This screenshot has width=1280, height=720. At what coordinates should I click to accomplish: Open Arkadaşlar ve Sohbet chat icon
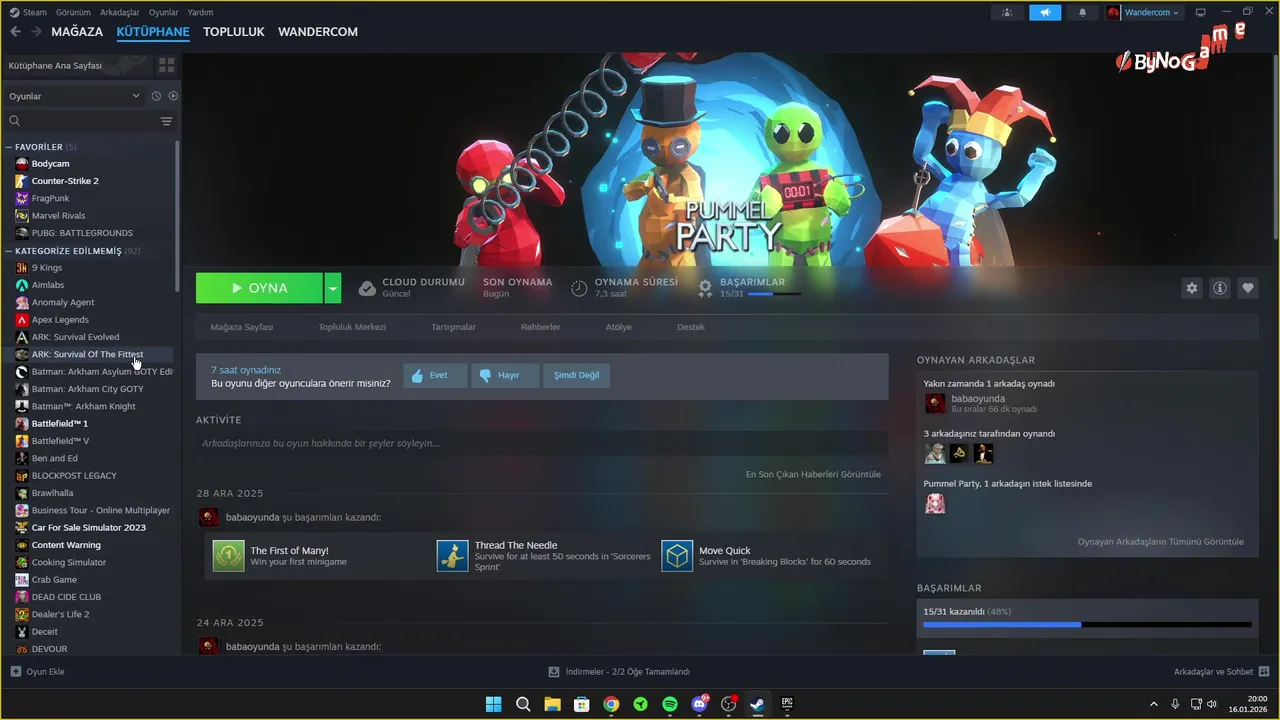click(x=1264, y=672)
